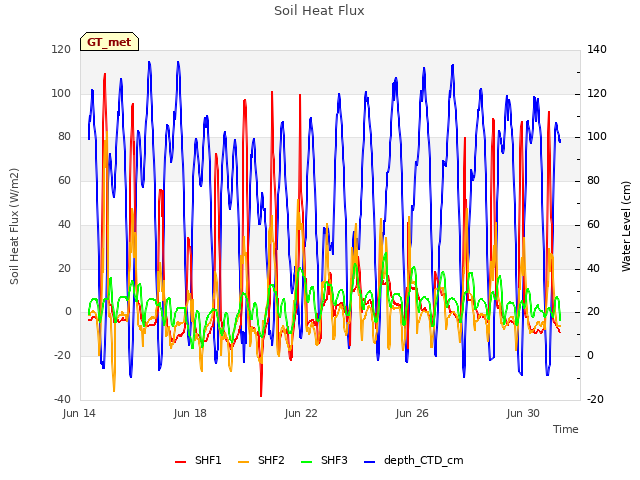Click the left axis -40 tick label

62,399
